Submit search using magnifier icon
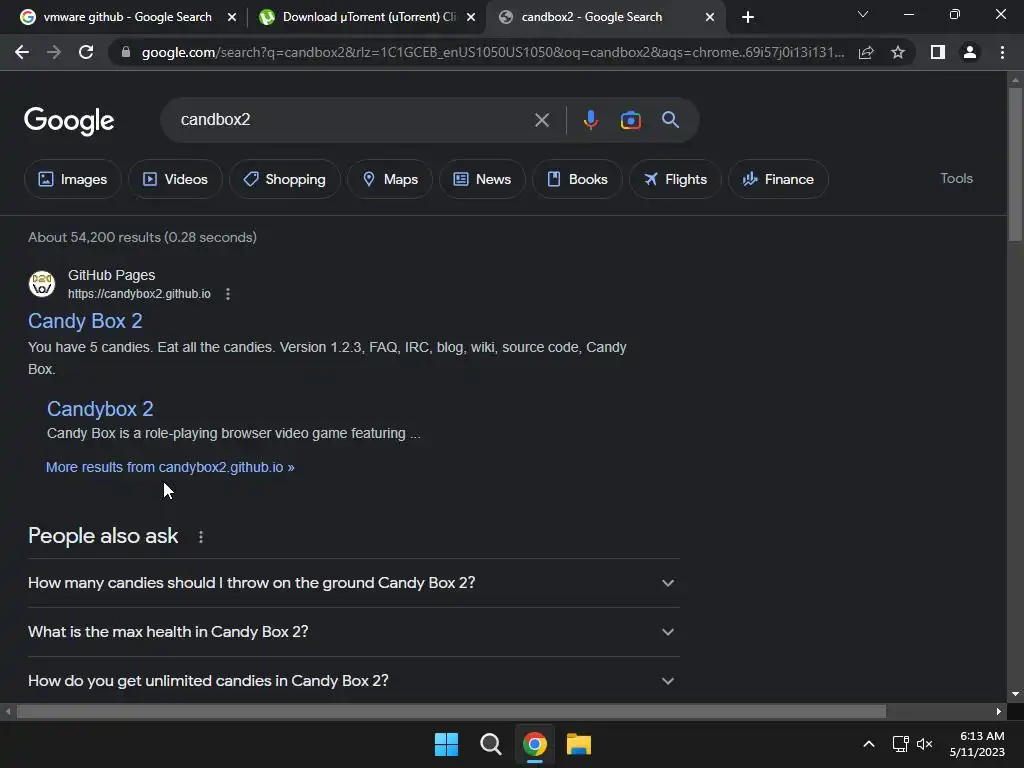This screenshot has width=1024, height=768. pyautogui.click(x=671, y=120)
